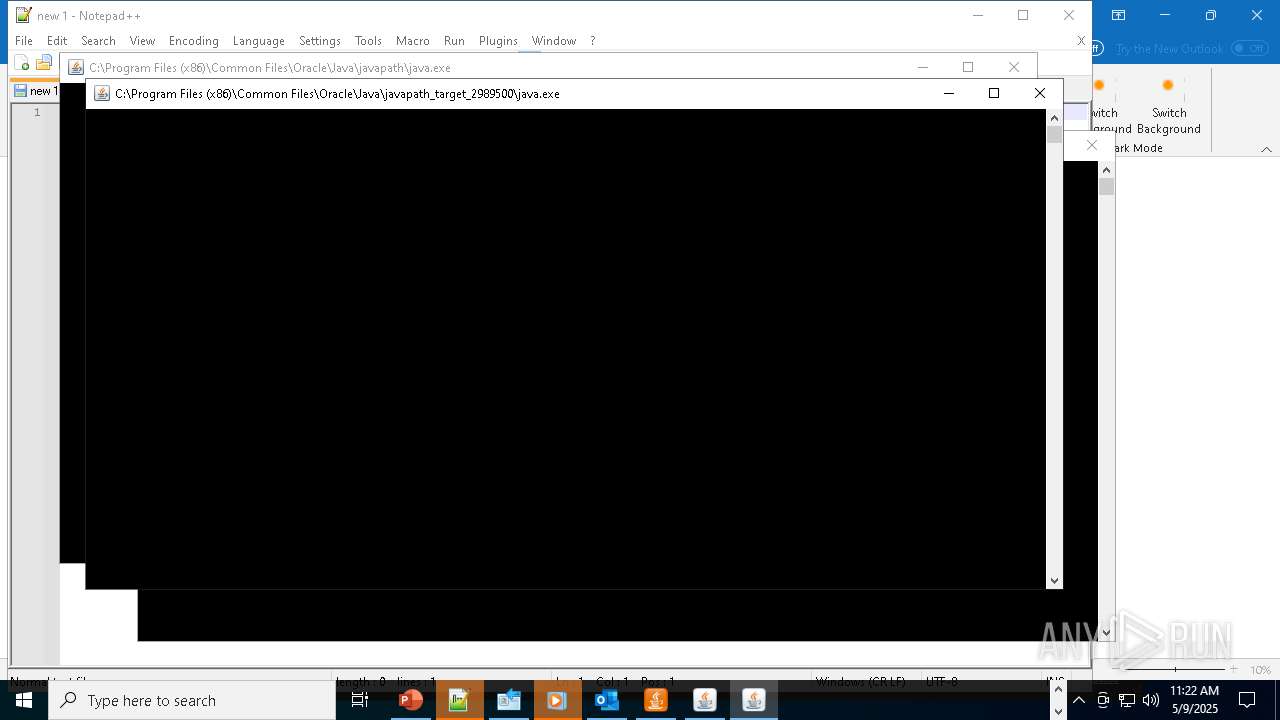This screenshot has height=720, width=1280.
Task: Click Java icon in front java.exe title bar
Action: pyautogui.click(x=102, y=94)
